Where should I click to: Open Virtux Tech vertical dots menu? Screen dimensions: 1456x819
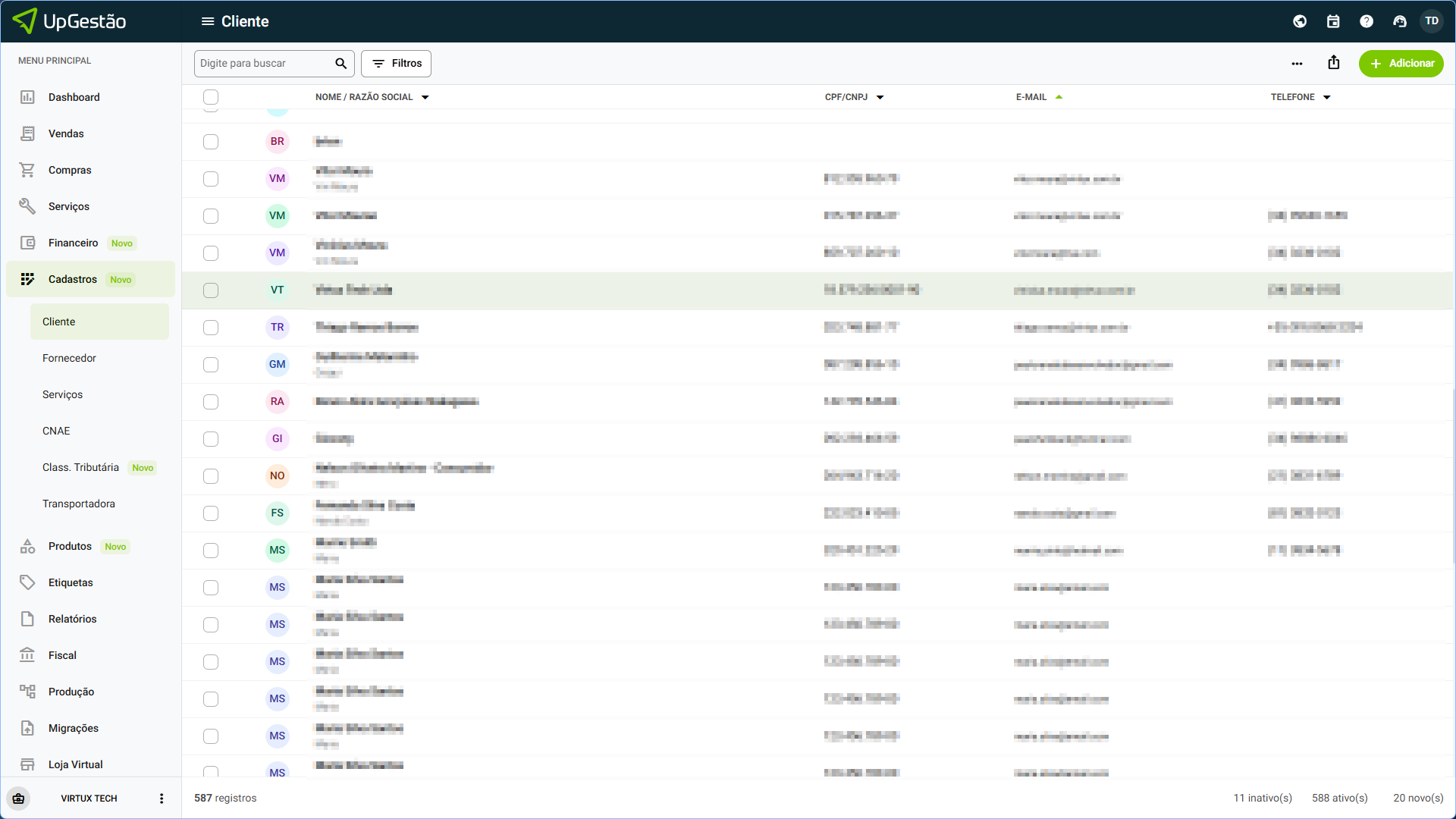pos(162,799)
